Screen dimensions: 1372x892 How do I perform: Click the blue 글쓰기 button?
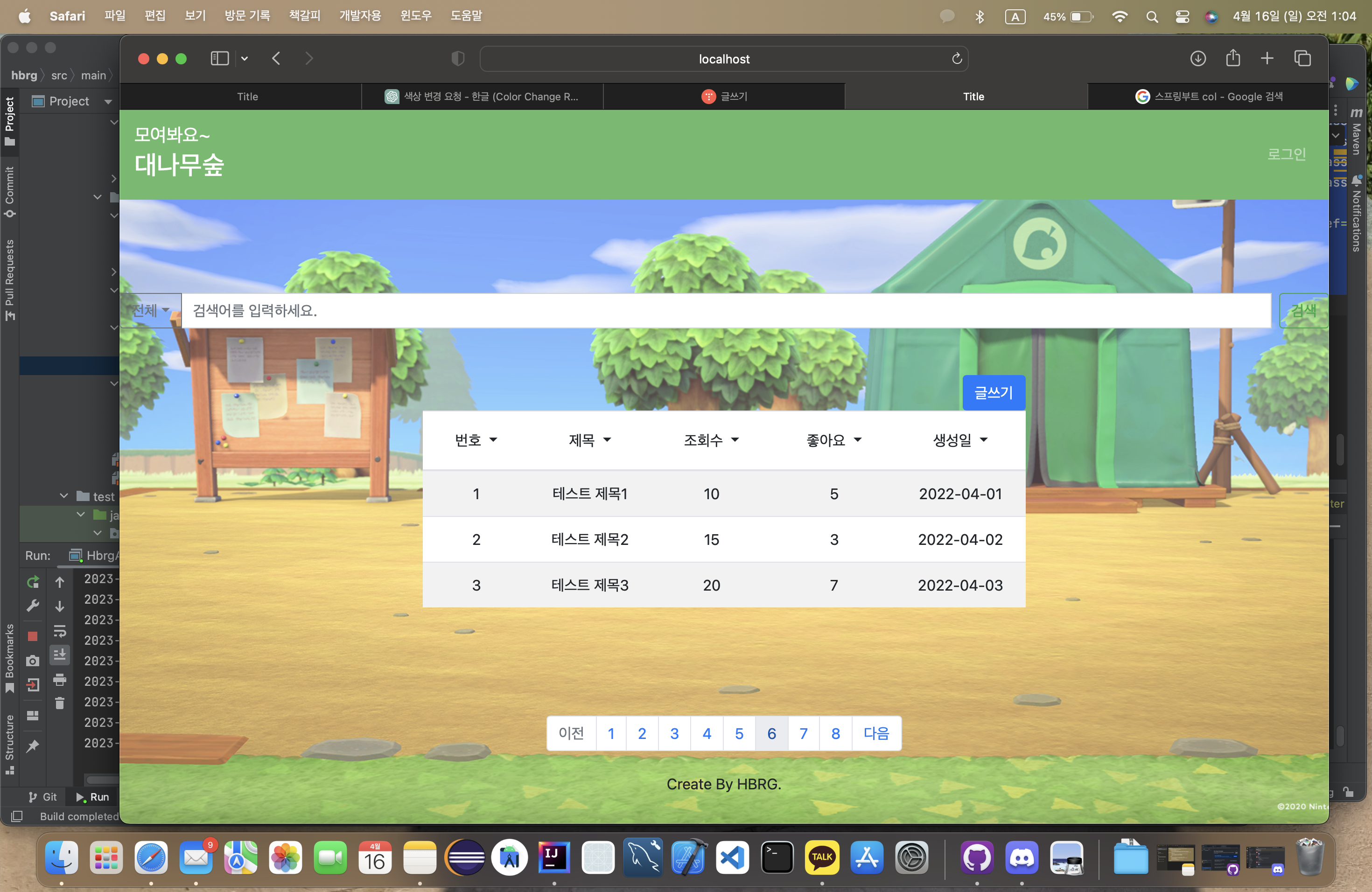993,392
